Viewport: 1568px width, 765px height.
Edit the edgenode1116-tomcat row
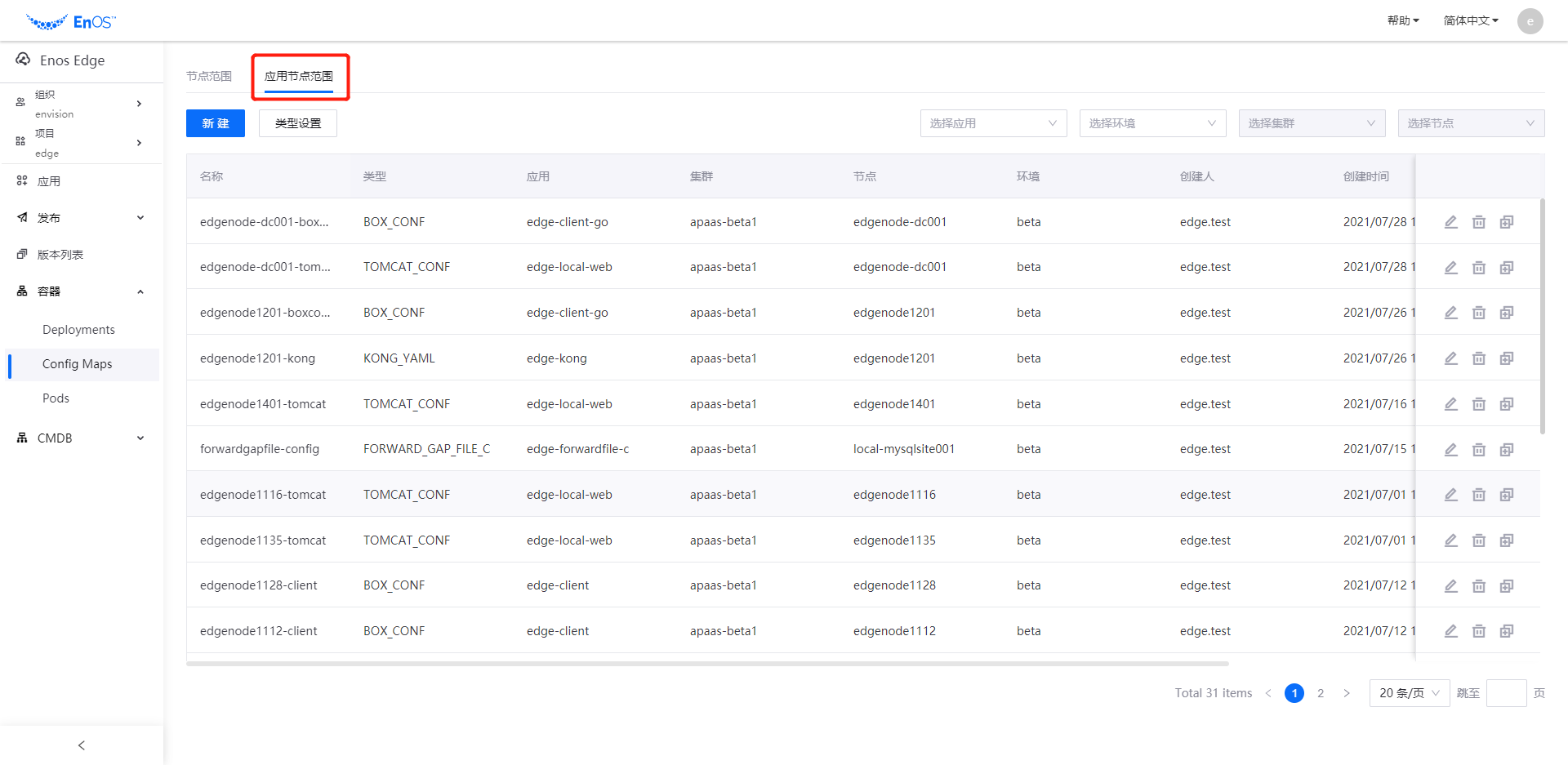click(x=1450, y=495)
